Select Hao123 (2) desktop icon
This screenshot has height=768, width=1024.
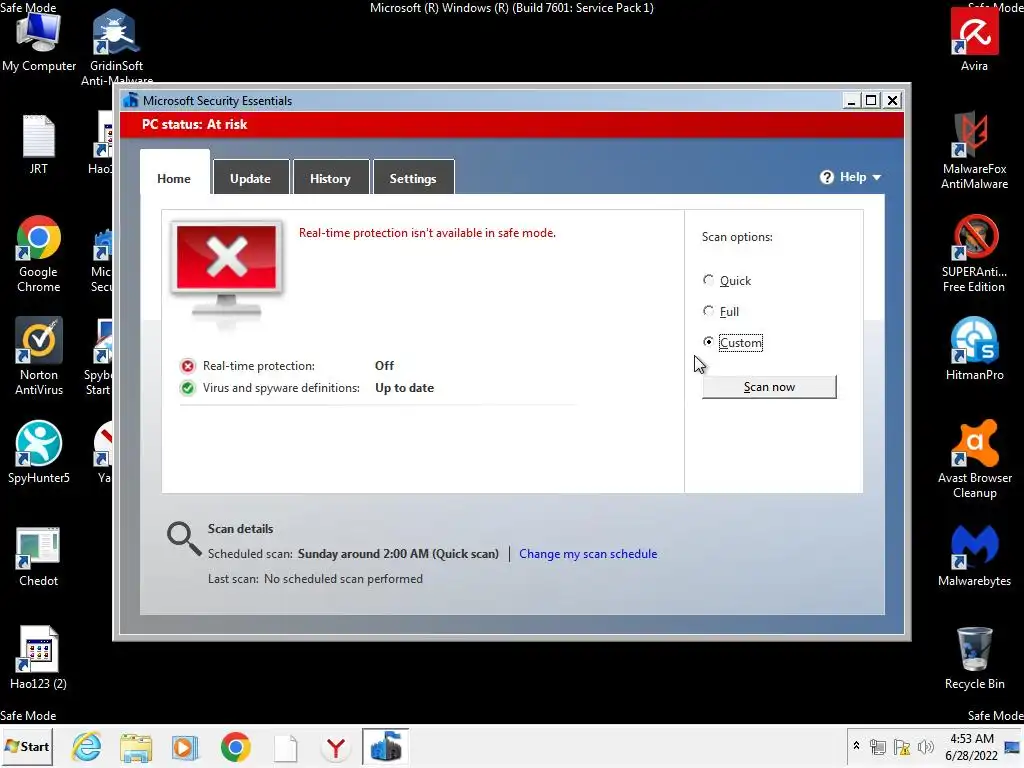[39, 658]
